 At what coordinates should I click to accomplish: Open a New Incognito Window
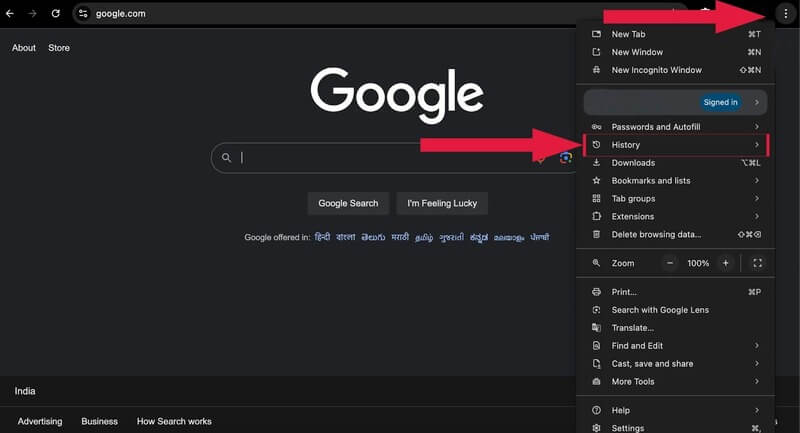point(676,70)
